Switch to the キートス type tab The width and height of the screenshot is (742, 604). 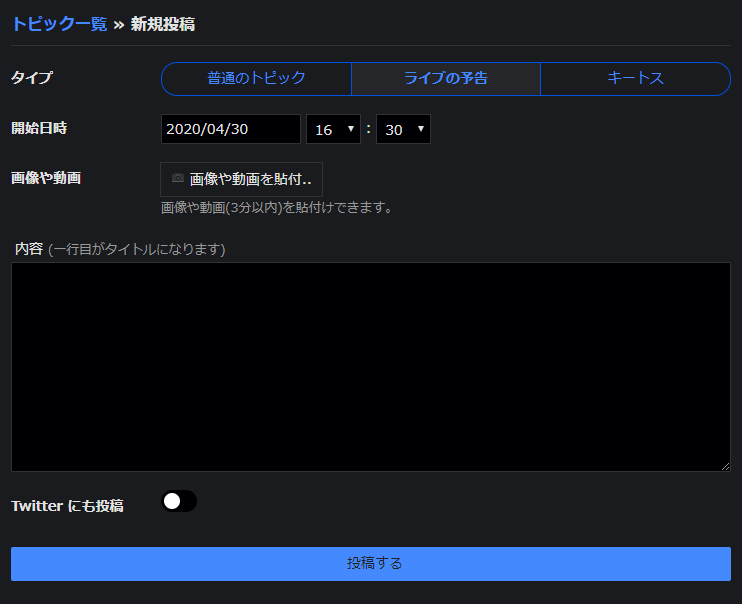pyautogui.click(x=635, y=79)
